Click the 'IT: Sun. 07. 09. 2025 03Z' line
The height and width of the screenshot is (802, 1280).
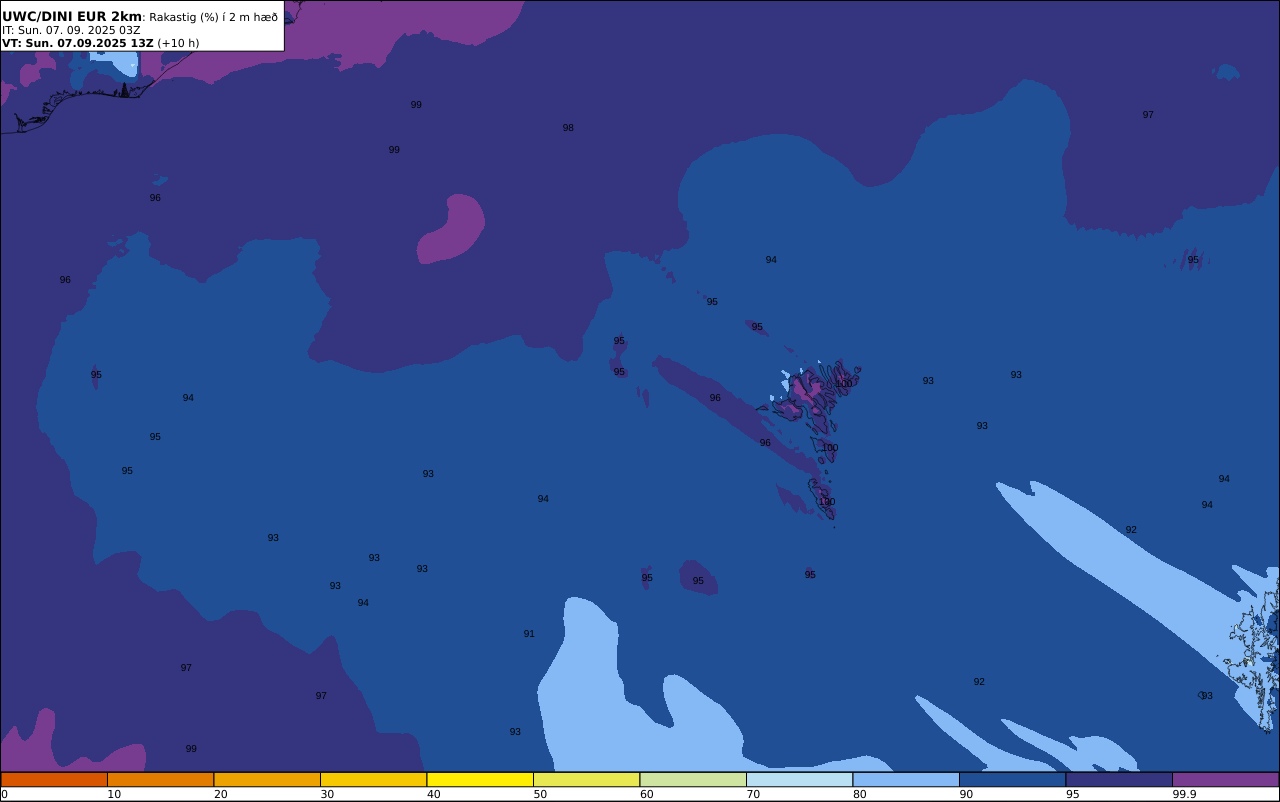point(71,30)
